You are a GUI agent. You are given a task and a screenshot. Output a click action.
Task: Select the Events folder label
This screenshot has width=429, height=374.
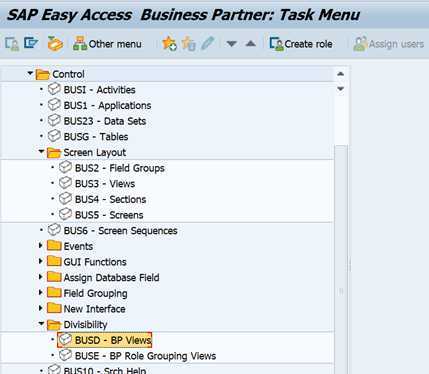(78, 246)
